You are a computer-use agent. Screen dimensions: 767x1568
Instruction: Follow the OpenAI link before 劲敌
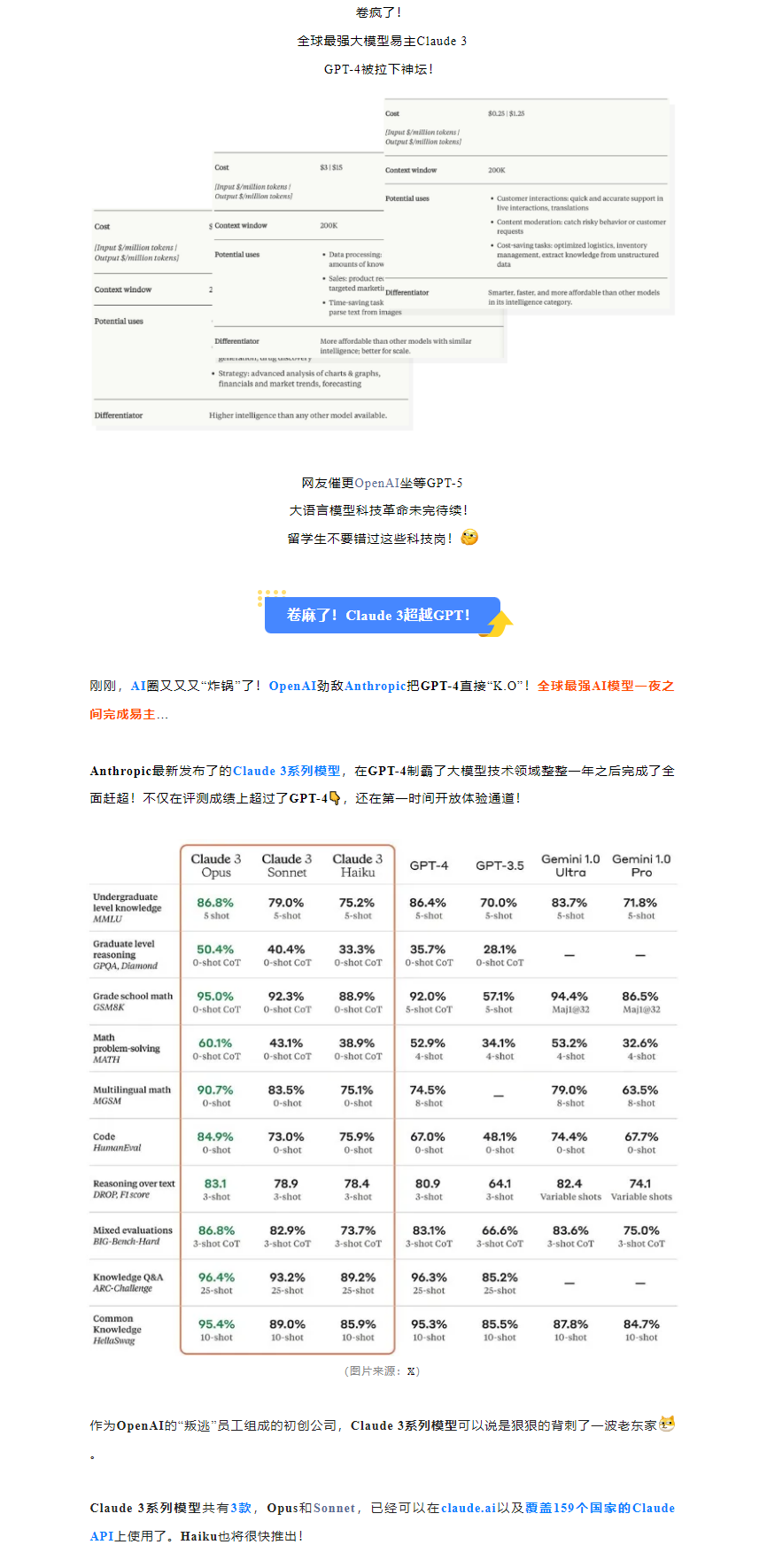point(292,686)
